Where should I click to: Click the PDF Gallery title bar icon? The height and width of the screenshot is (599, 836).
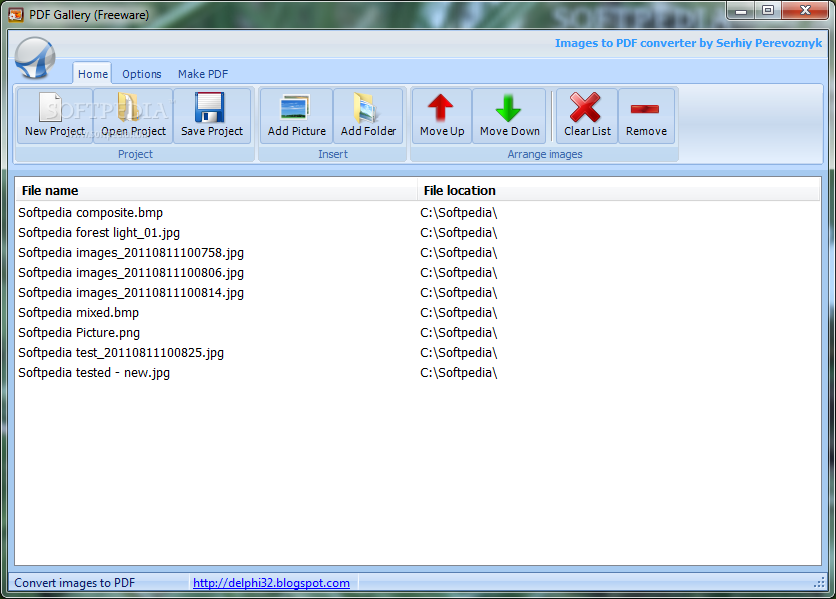tap(16, 14)
